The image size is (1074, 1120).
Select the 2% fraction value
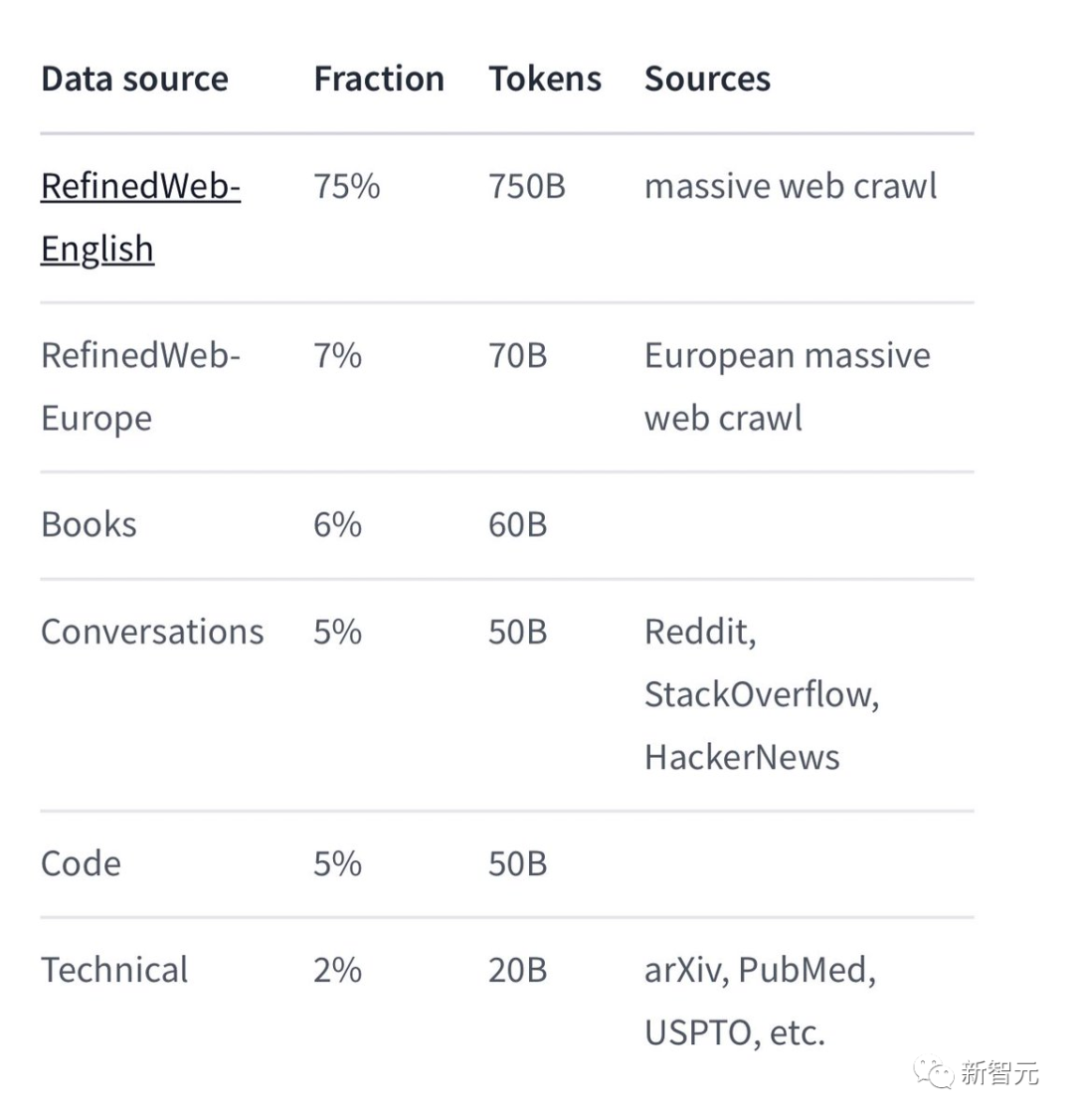pyautogui.click(x=337, y=970)
